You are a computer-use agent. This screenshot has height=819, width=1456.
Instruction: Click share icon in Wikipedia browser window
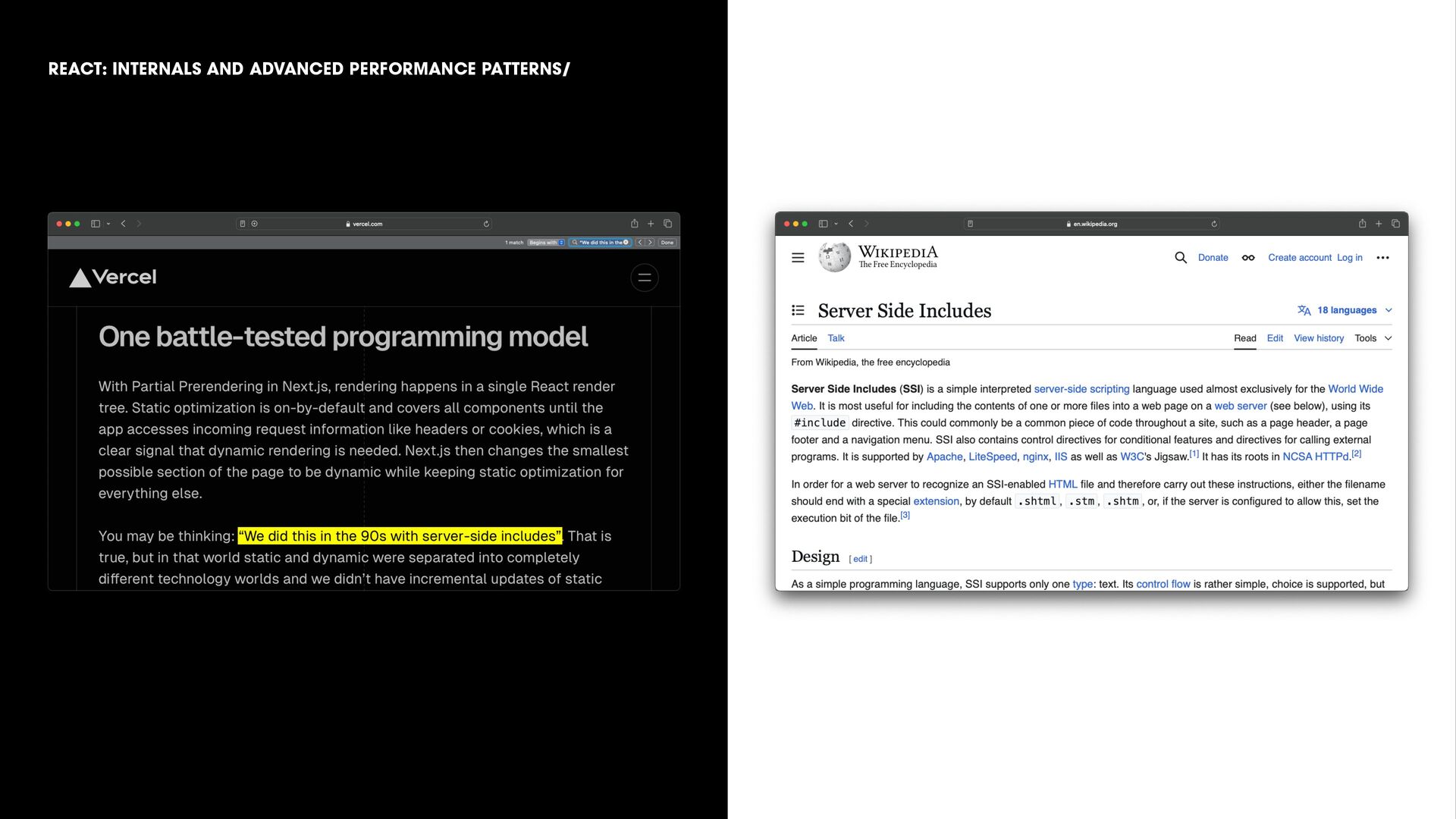(1362, 224)
